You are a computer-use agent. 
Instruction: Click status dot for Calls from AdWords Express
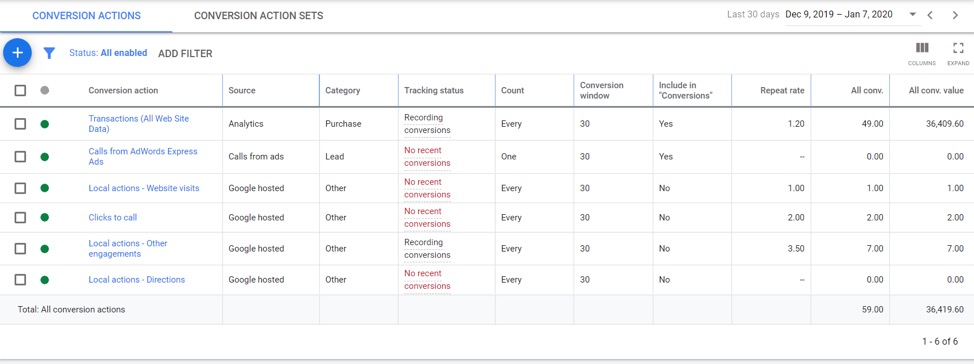(x=45, y=157)
